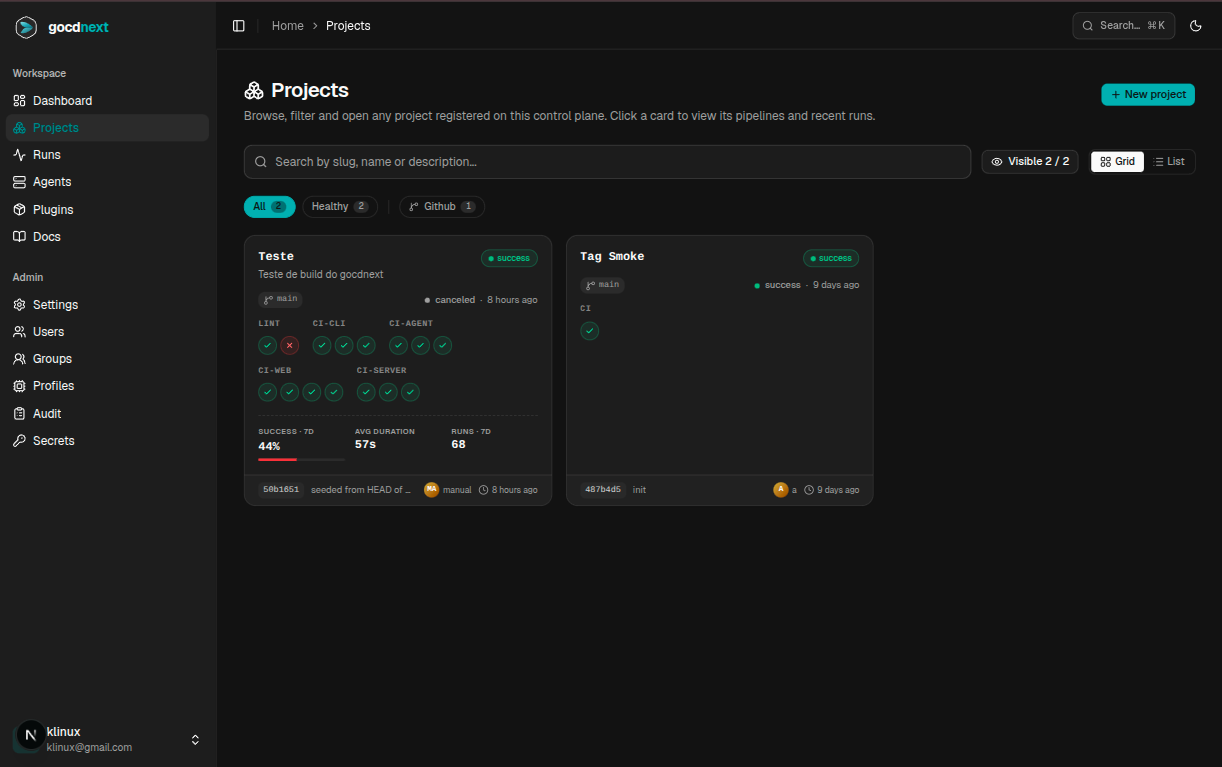Click the Audit clipboard icon

coord(19,414)
